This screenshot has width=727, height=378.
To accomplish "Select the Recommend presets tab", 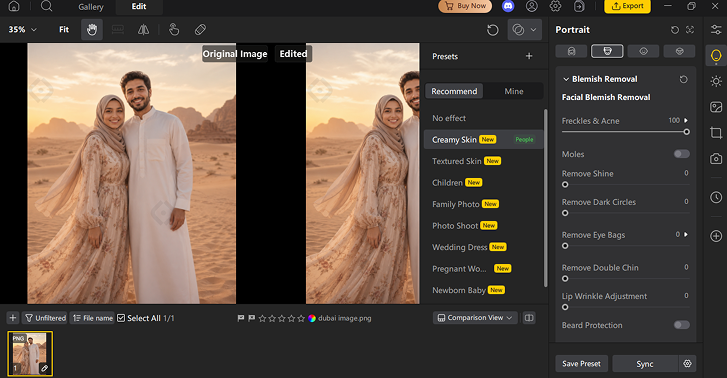I will tap(454, 91).
